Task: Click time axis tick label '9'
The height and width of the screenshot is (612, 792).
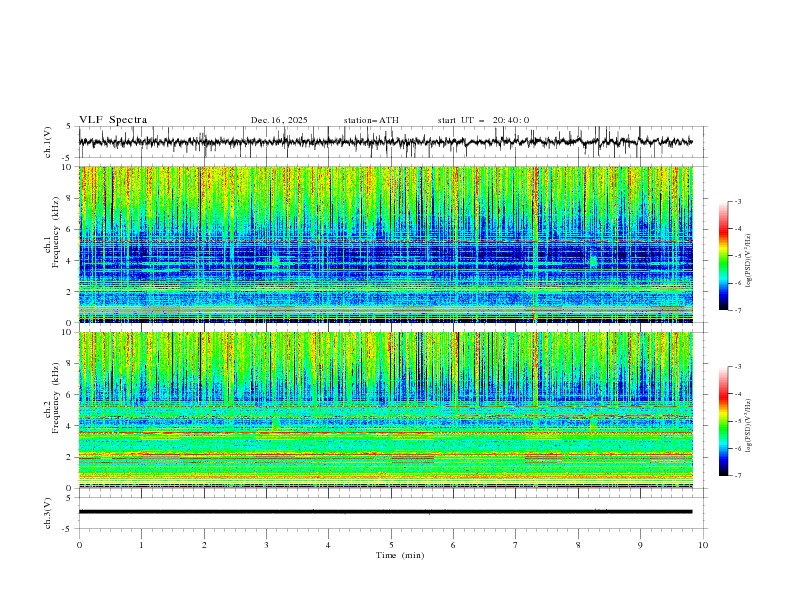Action: point(640,545)
